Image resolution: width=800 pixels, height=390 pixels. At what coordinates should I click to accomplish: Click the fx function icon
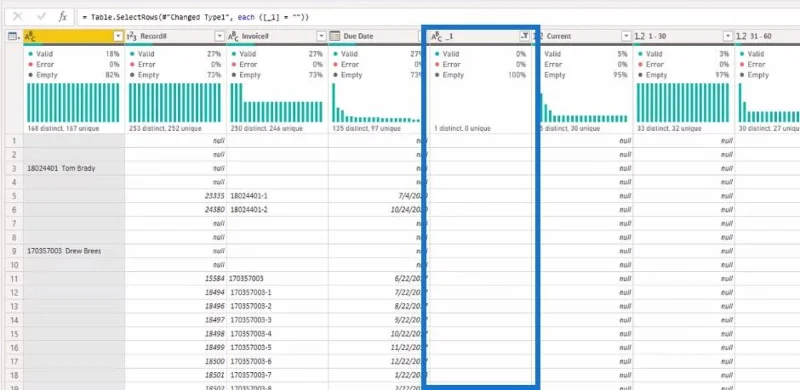click(x=63, y=17)
